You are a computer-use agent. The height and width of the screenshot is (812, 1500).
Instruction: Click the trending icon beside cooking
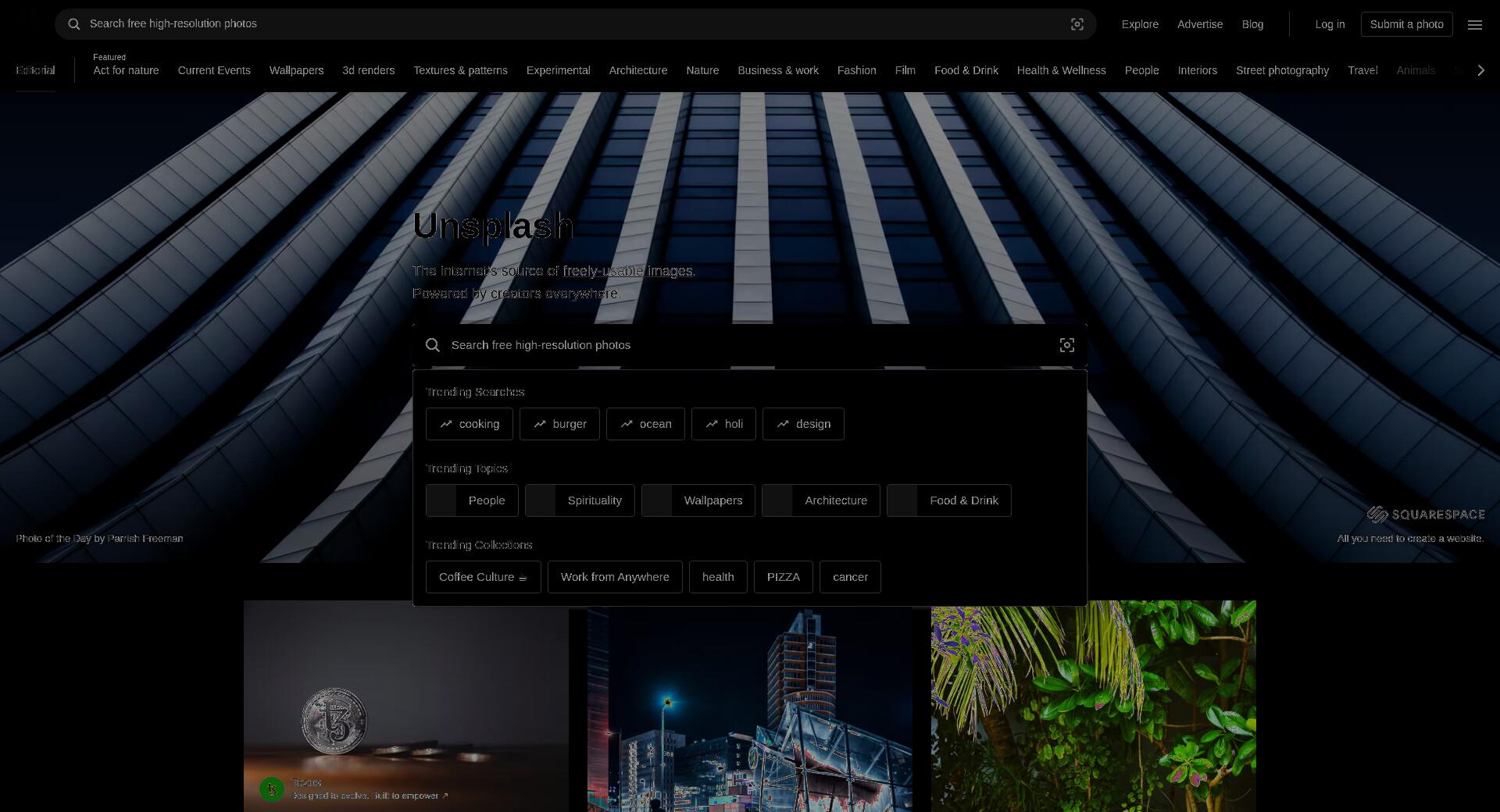point(446,424)
